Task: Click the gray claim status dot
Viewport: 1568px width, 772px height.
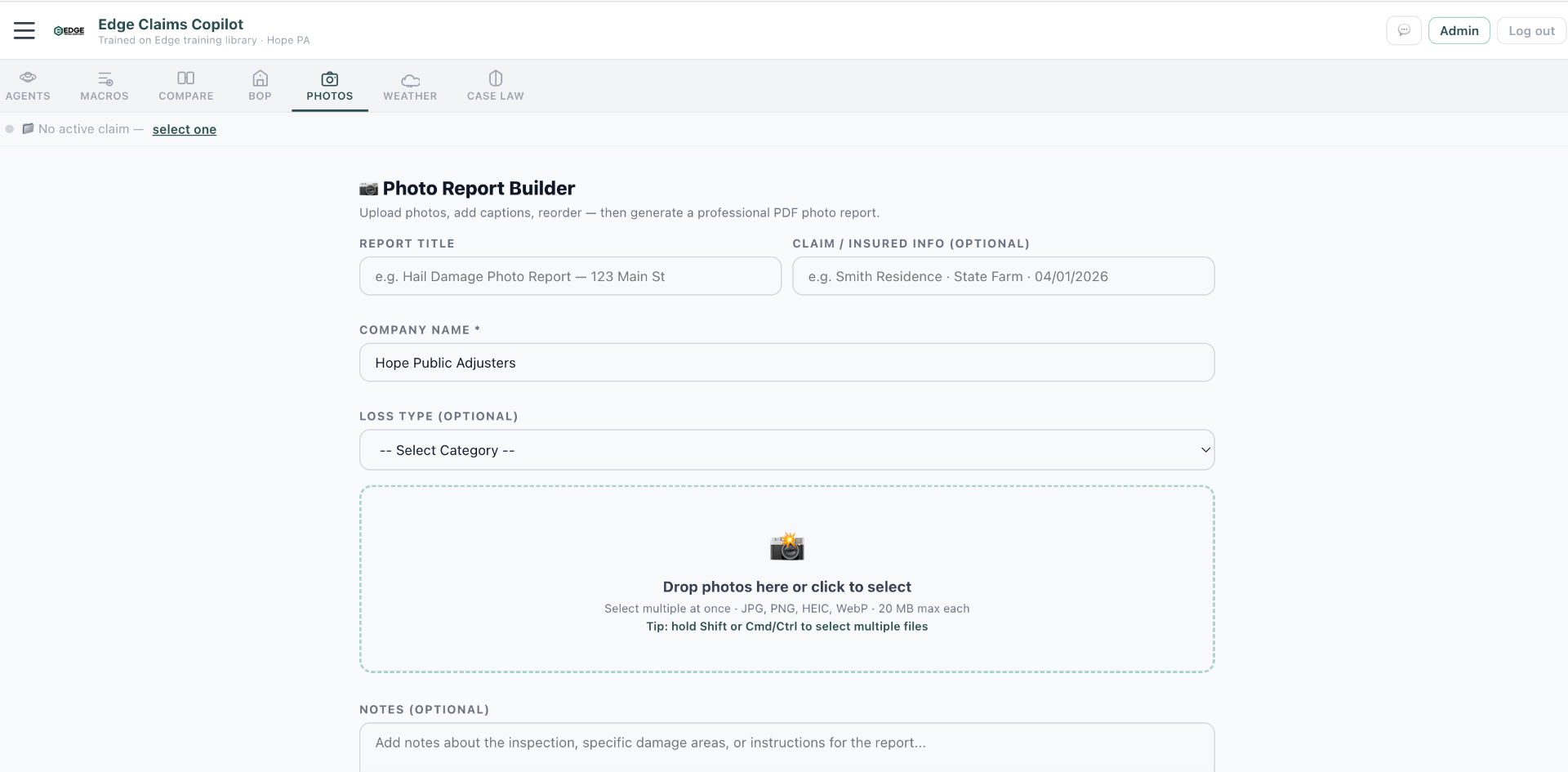Action: (9, 128)
